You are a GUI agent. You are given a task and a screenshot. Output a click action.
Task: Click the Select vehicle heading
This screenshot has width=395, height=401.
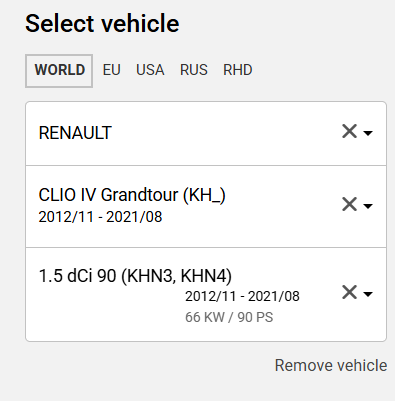tap(102, 23)
